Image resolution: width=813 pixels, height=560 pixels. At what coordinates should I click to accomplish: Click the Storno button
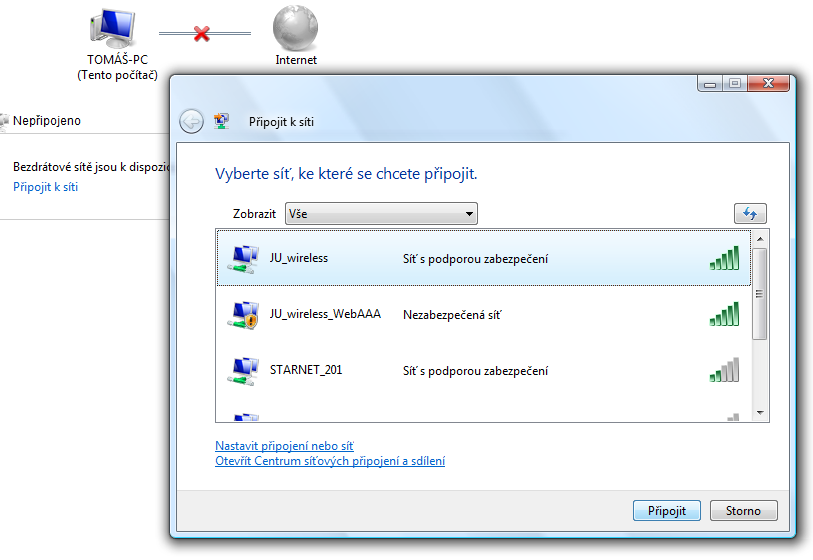(744, 511)
